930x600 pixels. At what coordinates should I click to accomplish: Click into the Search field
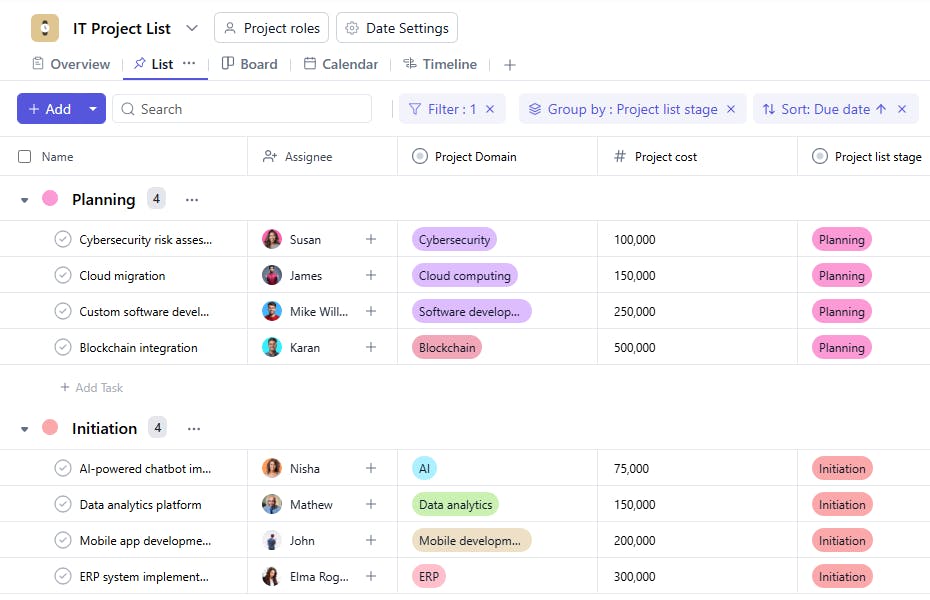click(250, 109)
